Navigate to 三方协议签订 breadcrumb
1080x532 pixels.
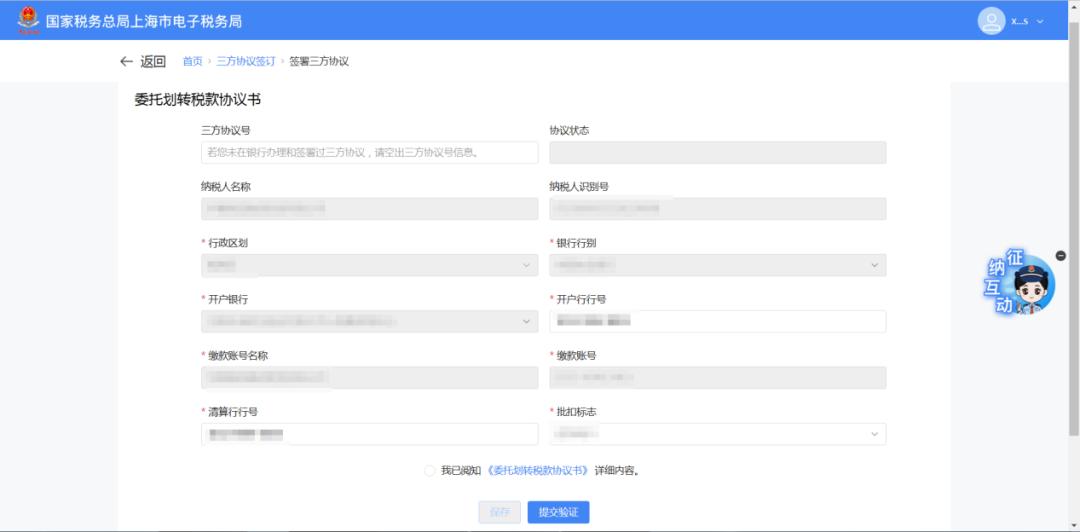tap(245, 62)
